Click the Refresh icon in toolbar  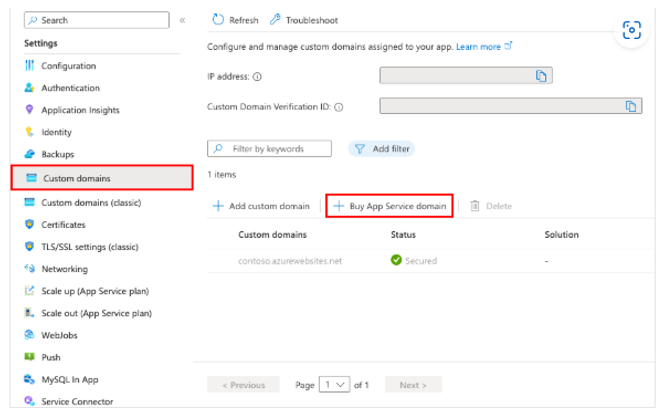[218, 20]
